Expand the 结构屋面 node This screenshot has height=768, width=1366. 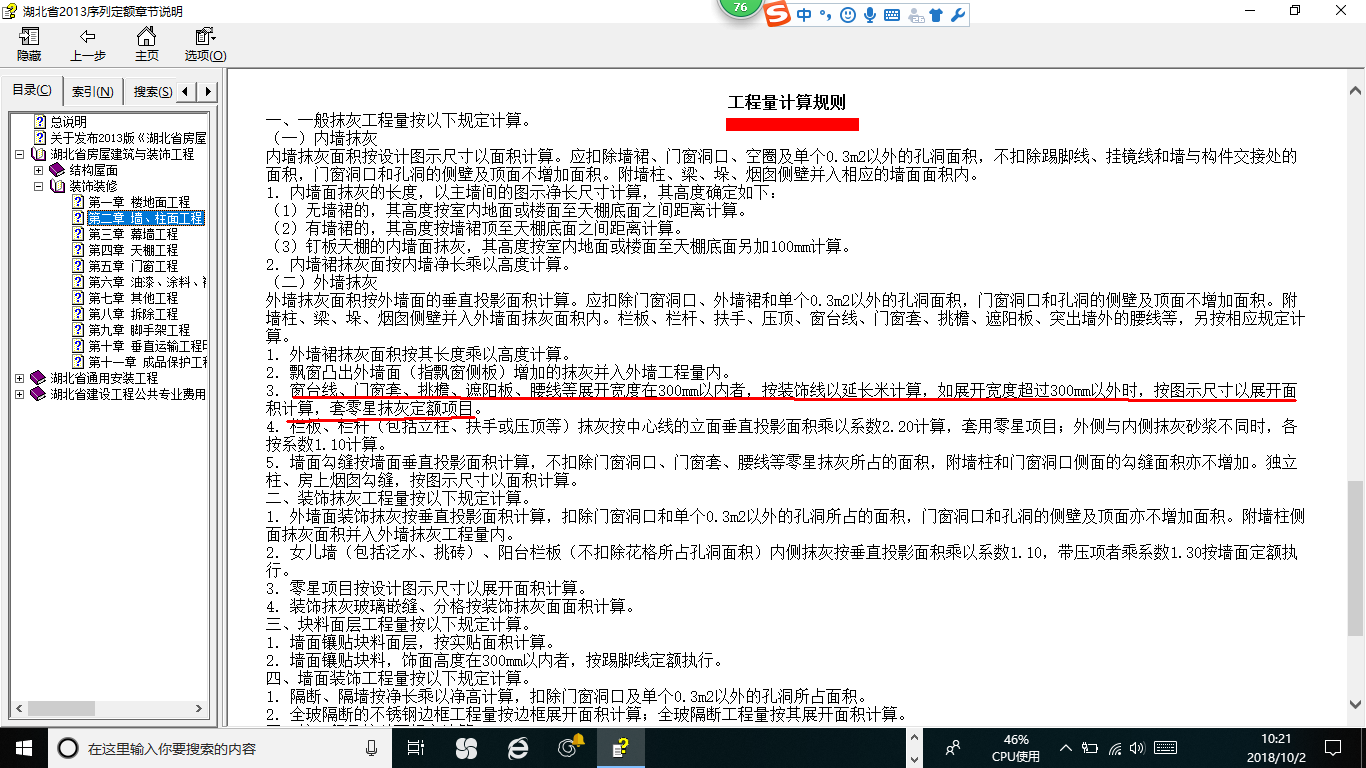point(39,170)
